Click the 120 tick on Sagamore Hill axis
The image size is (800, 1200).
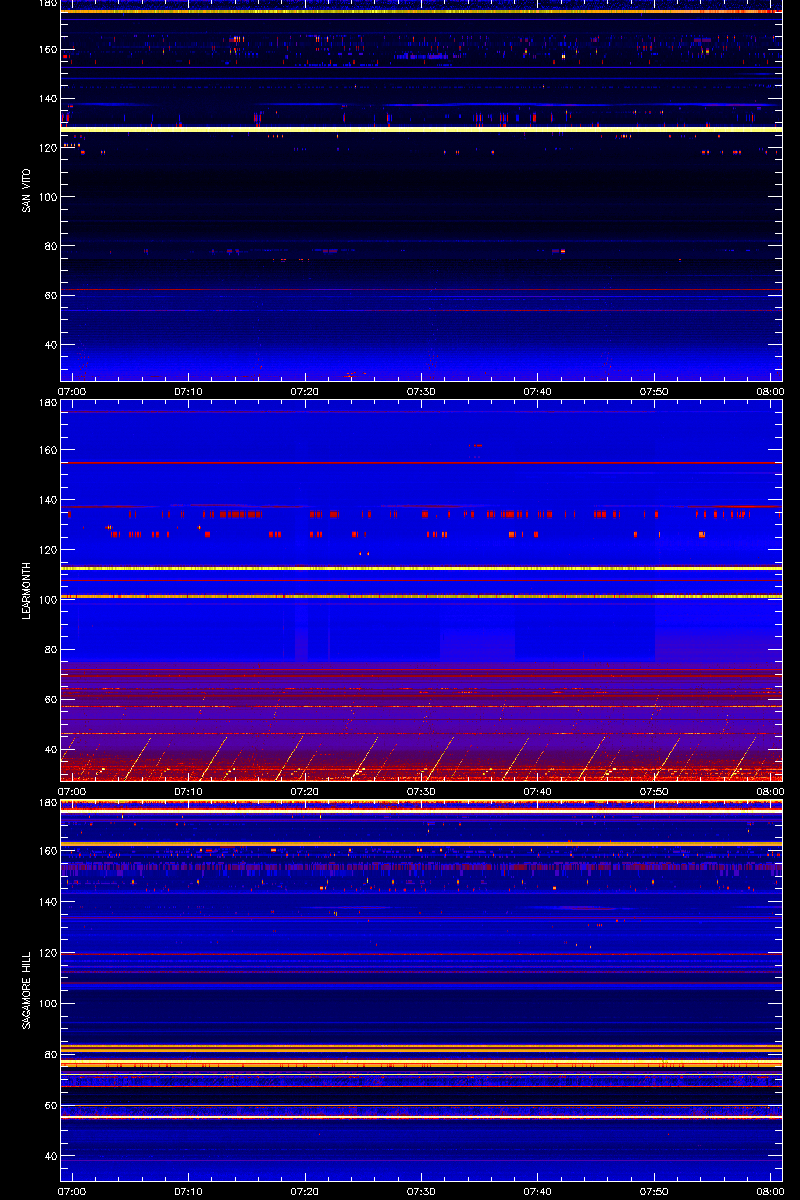click(48, 953)
